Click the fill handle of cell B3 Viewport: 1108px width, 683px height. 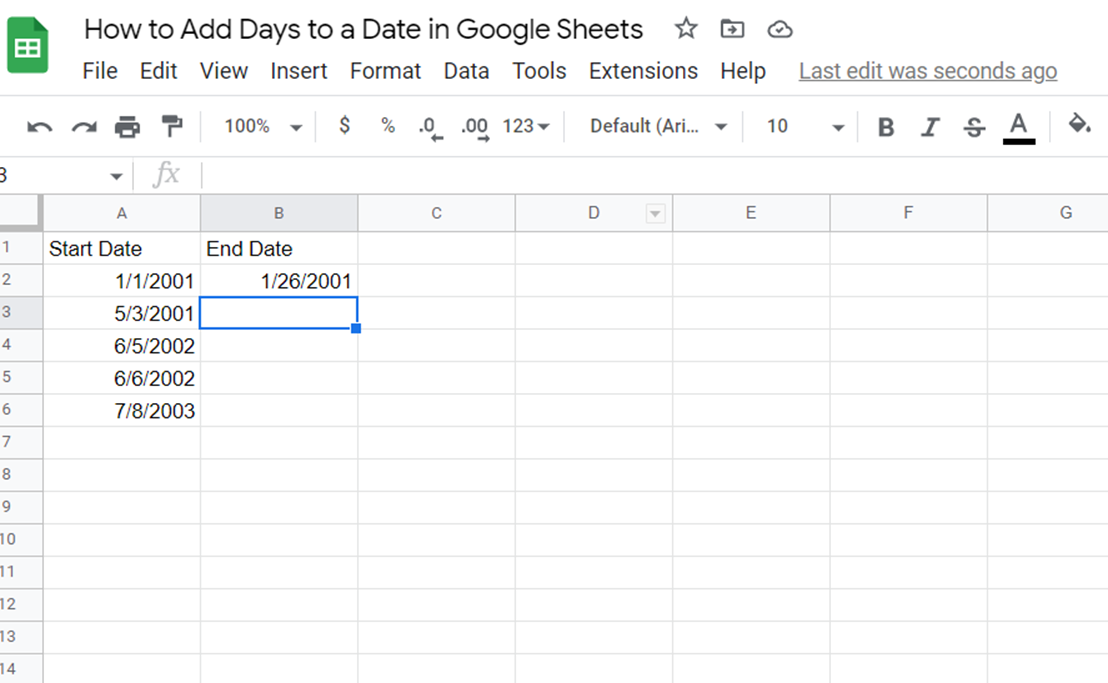pos(356,328)
